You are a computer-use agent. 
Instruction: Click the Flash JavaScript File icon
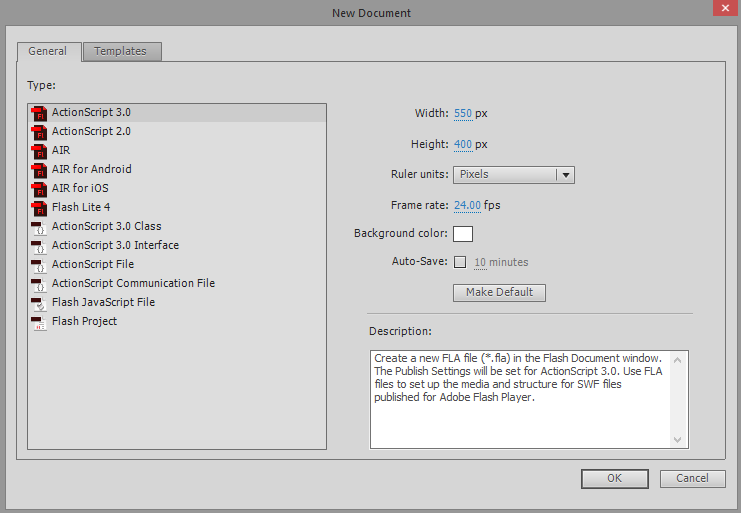tap(39, 304)
